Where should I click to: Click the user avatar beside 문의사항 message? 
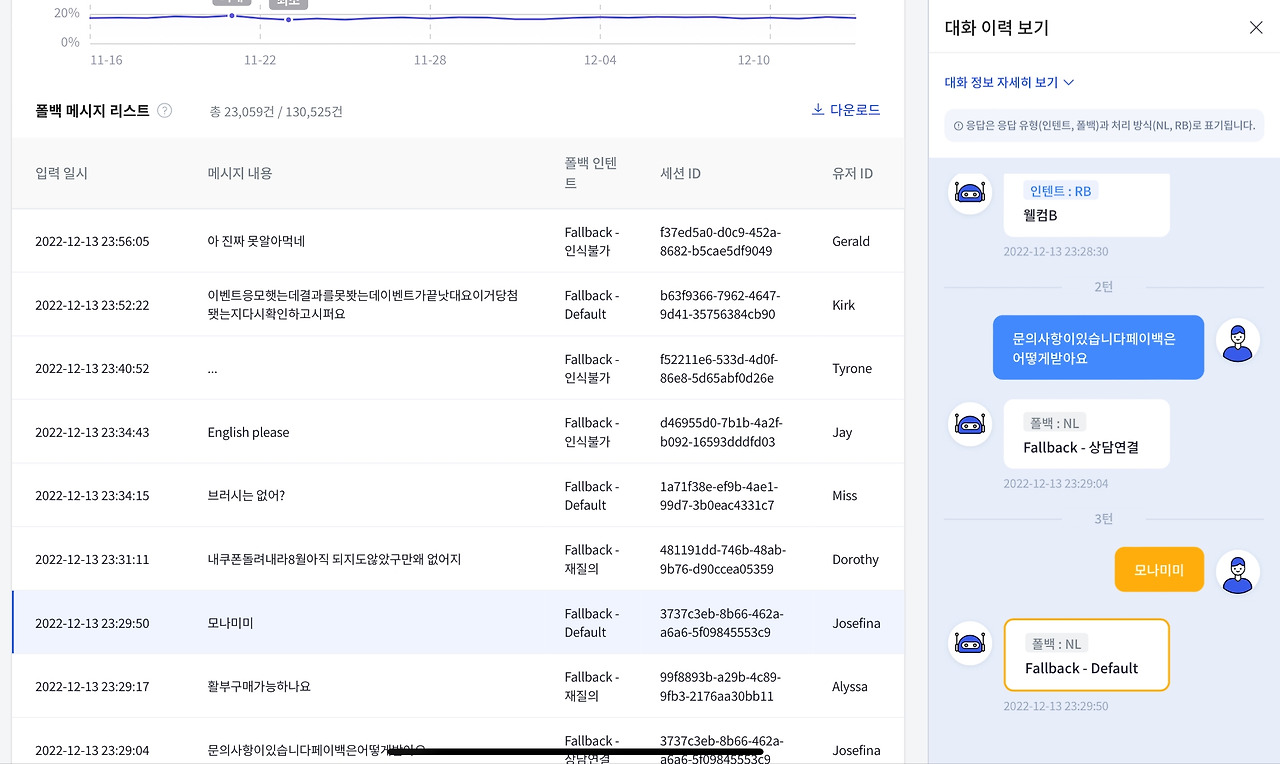click(x=1237, y=341)
